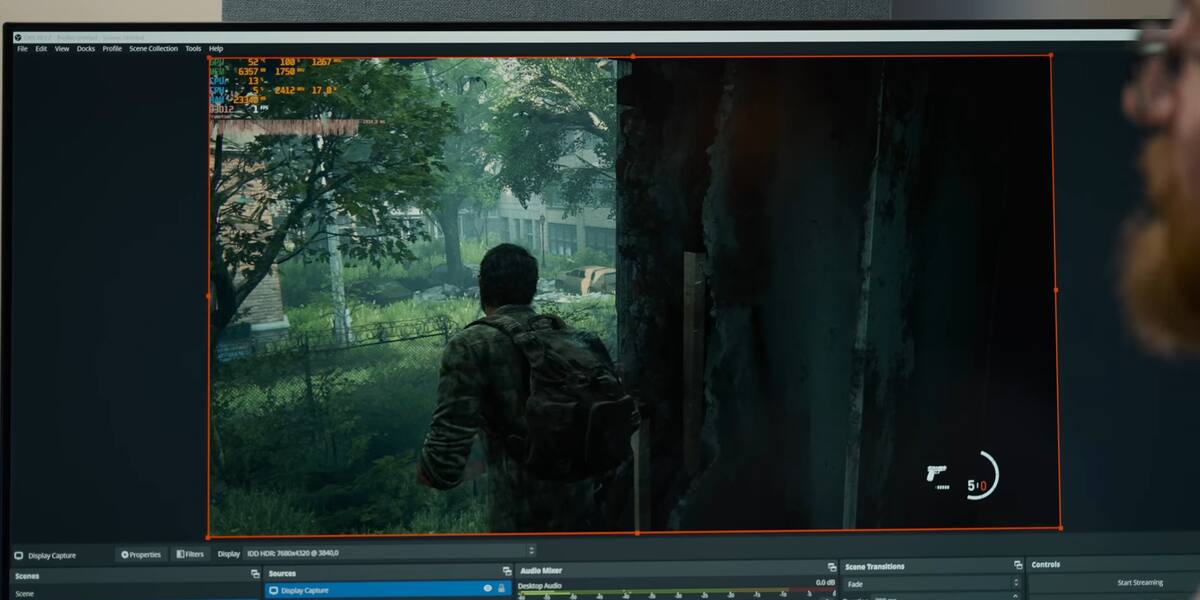The height and width of the screenshot is (600, 1200).
Task: Click the Properties button in source toolbar
Action: click(141, 554)
